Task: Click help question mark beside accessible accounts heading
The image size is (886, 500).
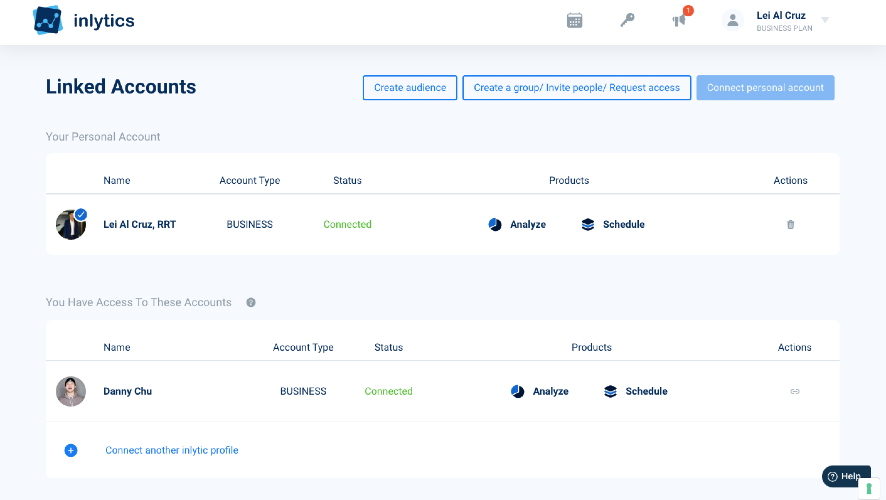Action: 251,302
